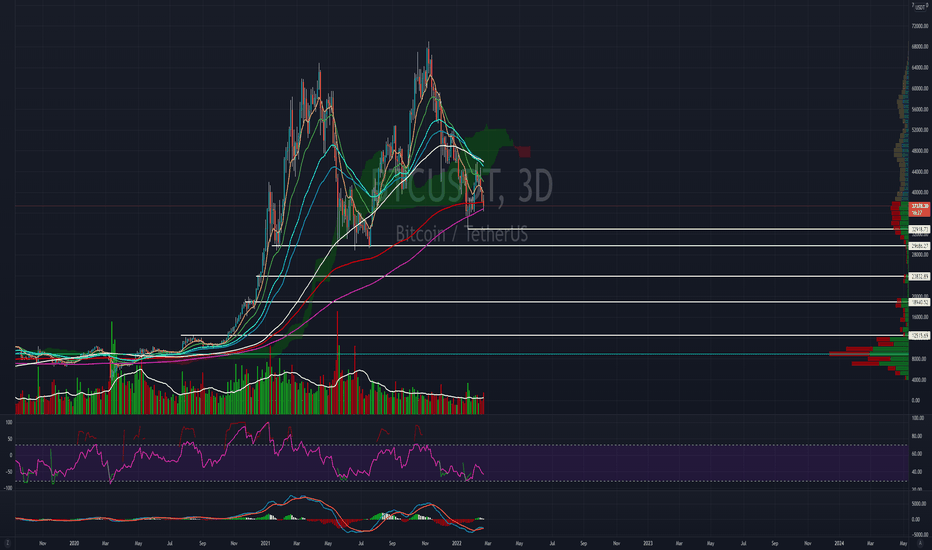This screenshot has width=932, height=550.
Task: Select the horizontal line labeled 32918.73
Action: [687, 229]
